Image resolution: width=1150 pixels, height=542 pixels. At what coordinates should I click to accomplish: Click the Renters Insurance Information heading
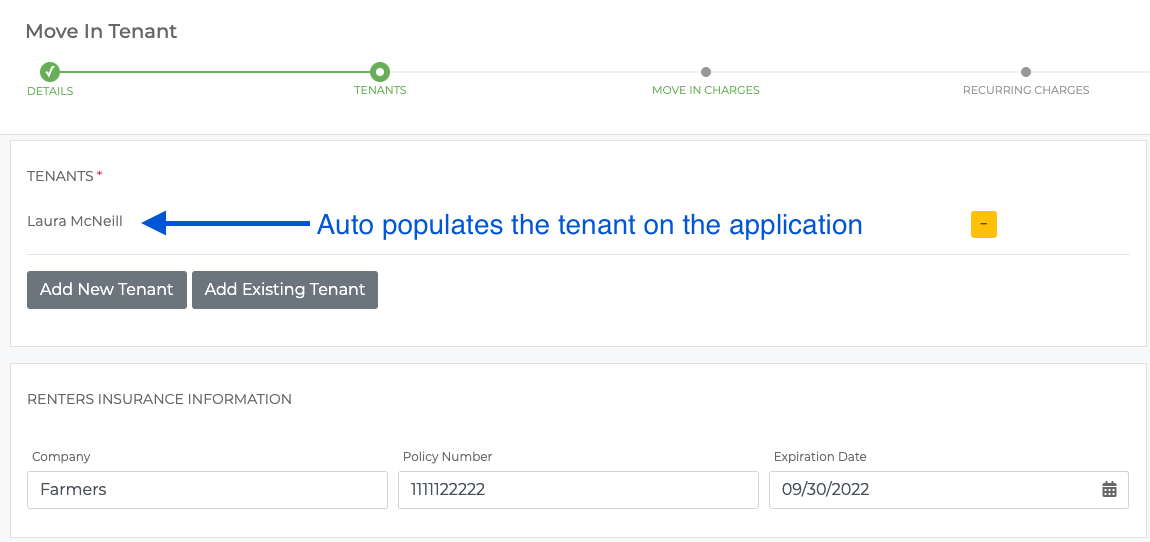pos(159,399)
